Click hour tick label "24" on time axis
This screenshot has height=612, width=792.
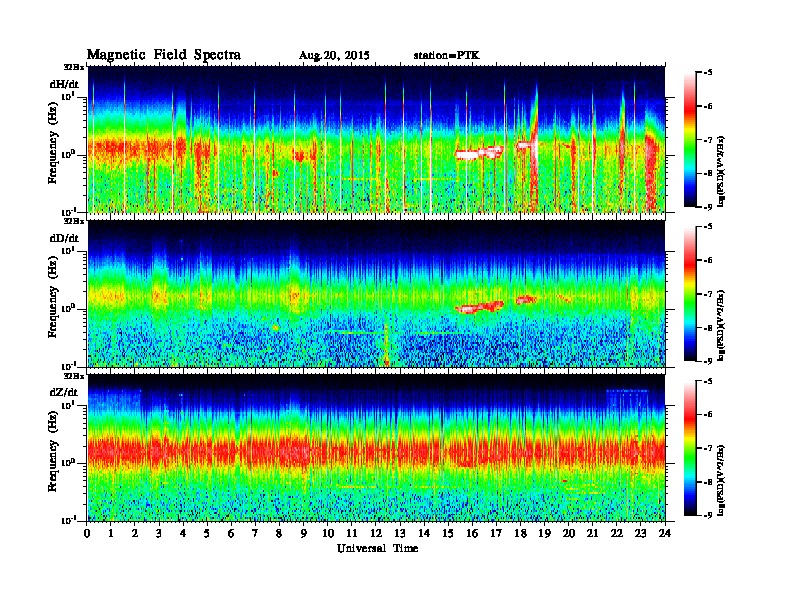tap(665, 533)
